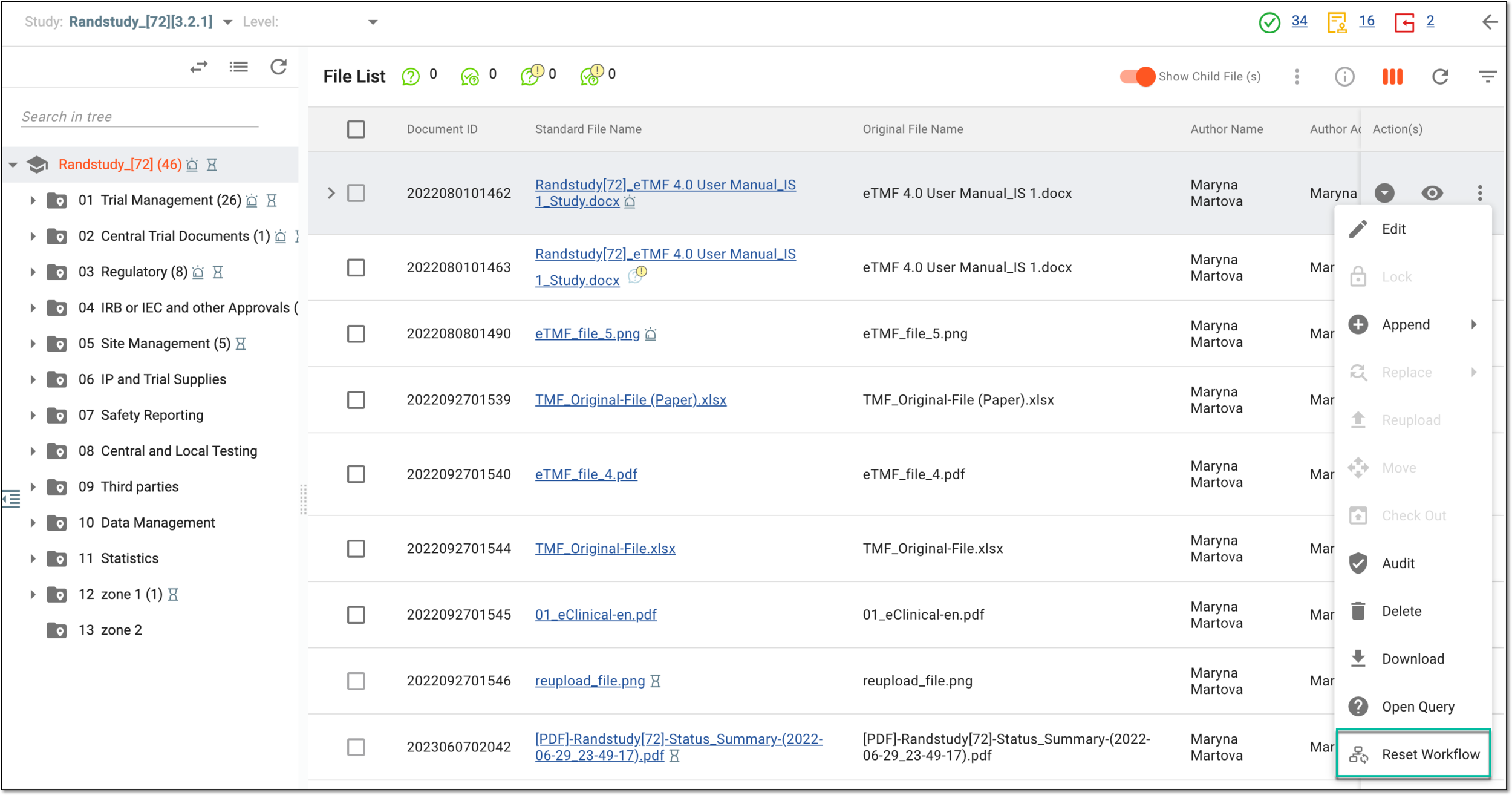Screen dimensions: 1512x795
Task: Open the Level dropdown
Action: [x=373, y=22]
